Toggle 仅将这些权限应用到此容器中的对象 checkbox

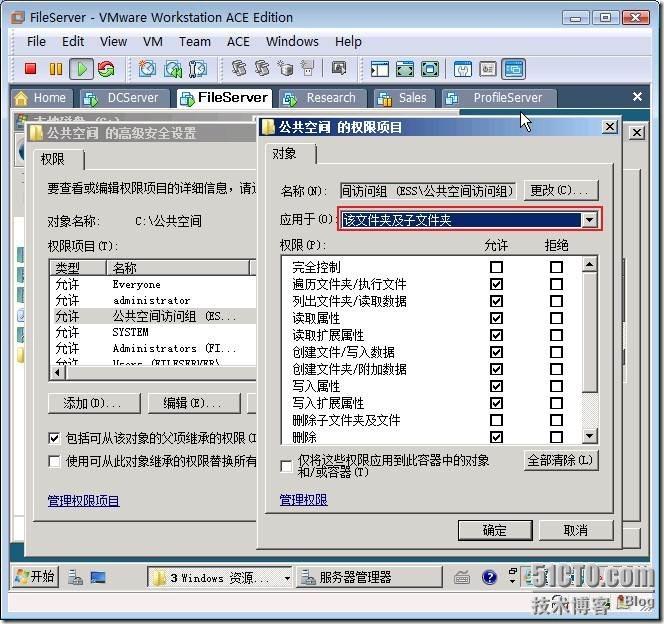point(286,466)
